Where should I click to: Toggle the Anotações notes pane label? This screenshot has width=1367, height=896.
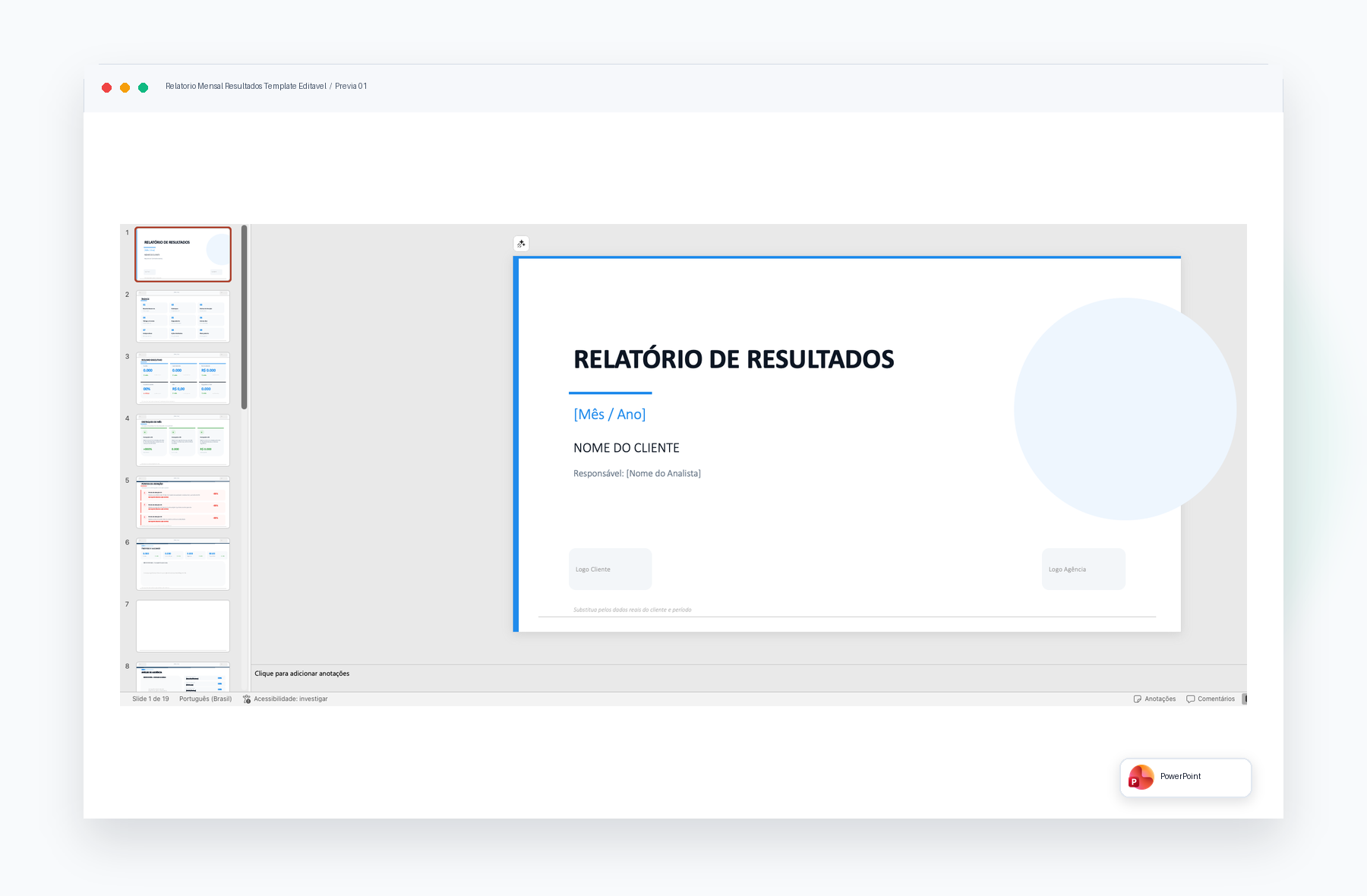(1160, 699)
